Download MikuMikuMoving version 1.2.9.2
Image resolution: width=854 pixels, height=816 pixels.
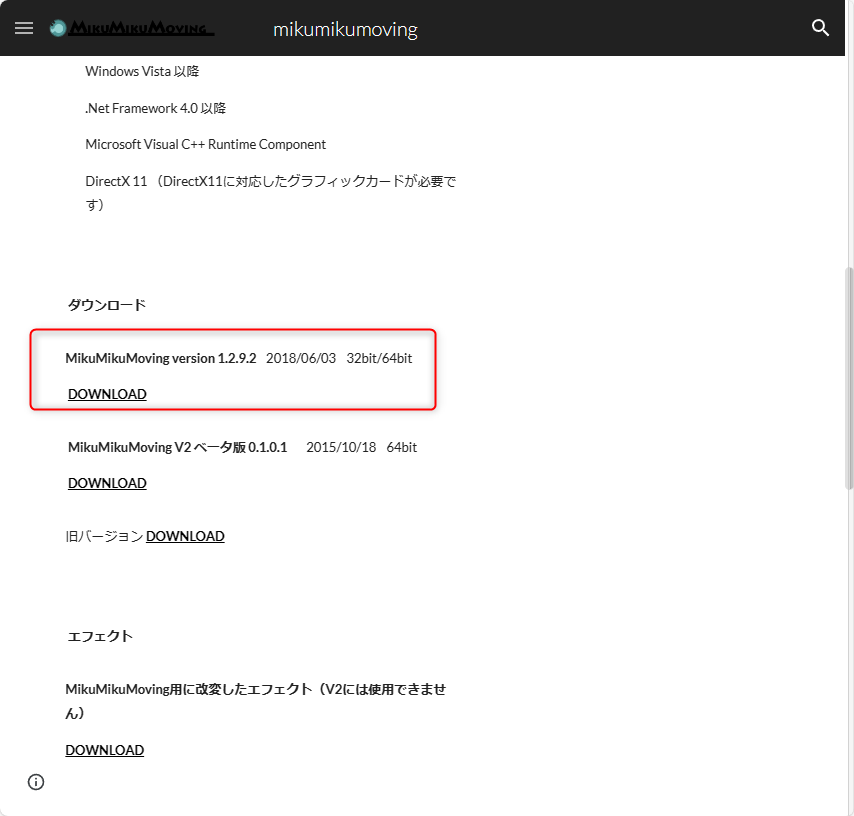107,394
